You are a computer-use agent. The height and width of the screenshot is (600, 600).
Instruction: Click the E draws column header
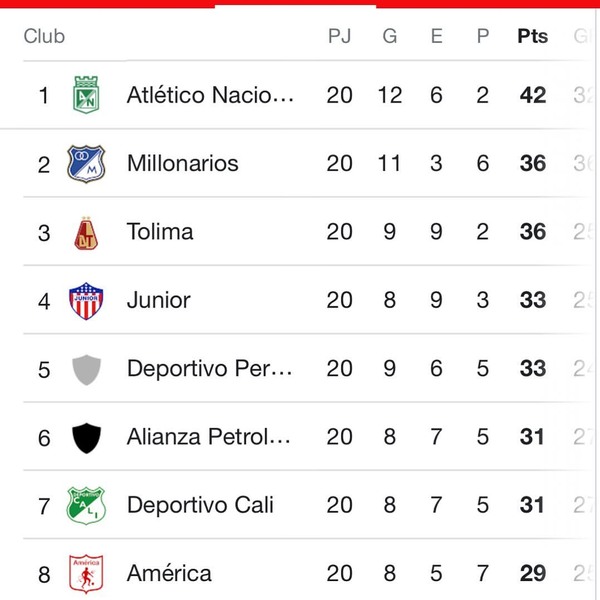pos(437,37)
